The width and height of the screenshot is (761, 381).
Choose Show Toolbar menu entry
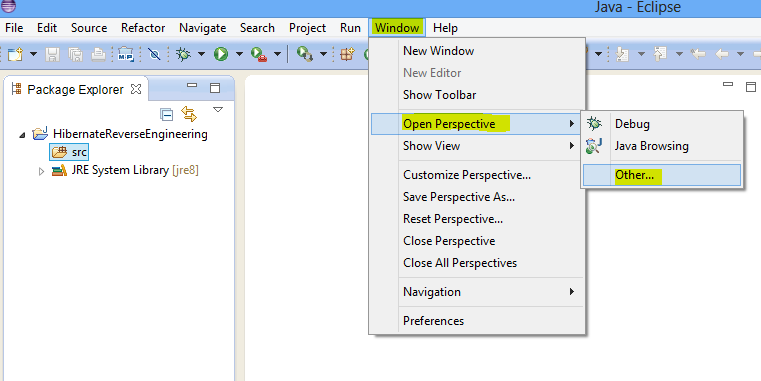pos(477,95)
